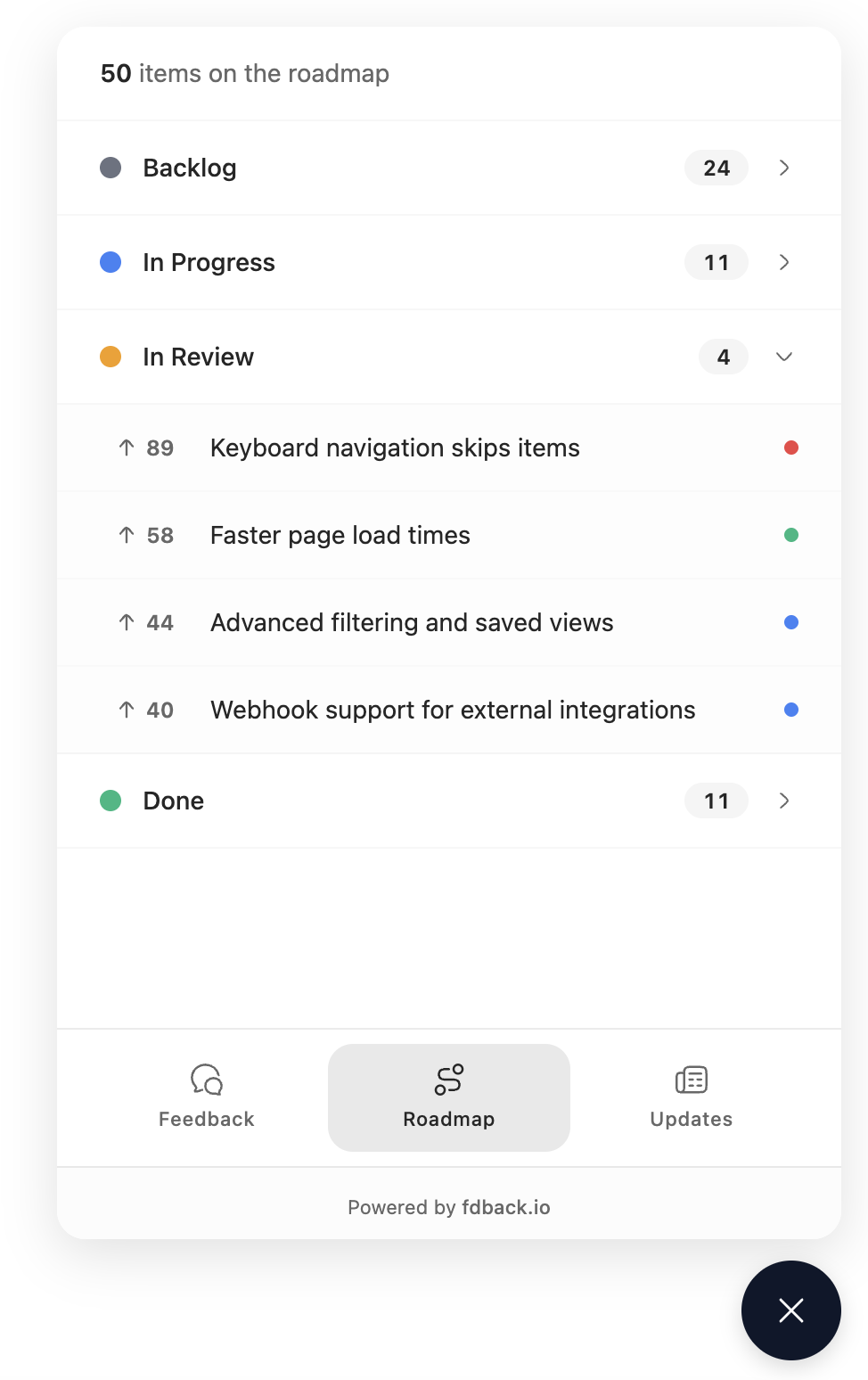Collapse the In Review section chevron

pyautogui.click(x=784, y=357)
